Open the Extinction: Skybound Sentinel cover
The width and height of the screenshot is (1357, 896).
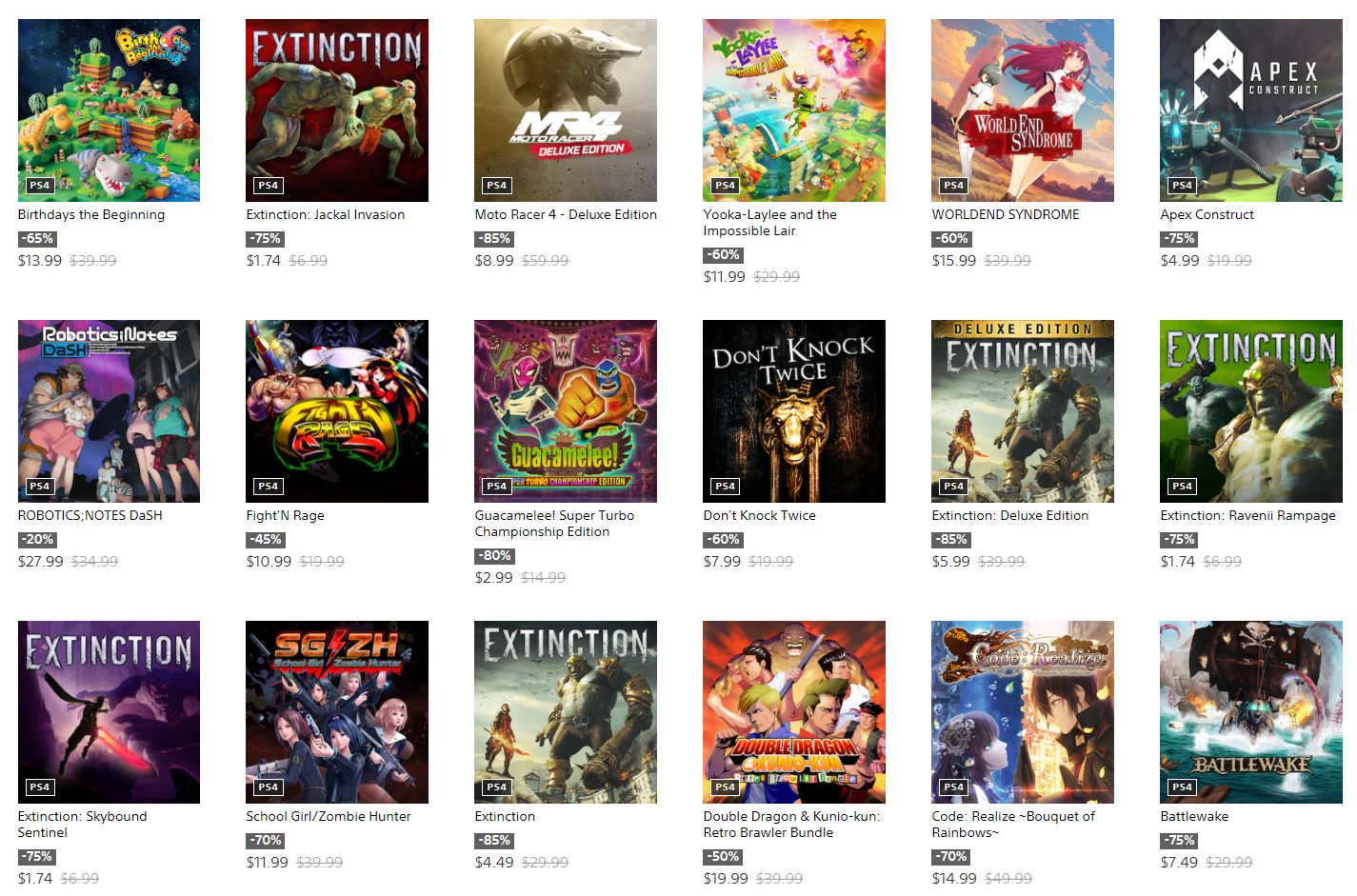pyautogui.click(x=109, y=712)
